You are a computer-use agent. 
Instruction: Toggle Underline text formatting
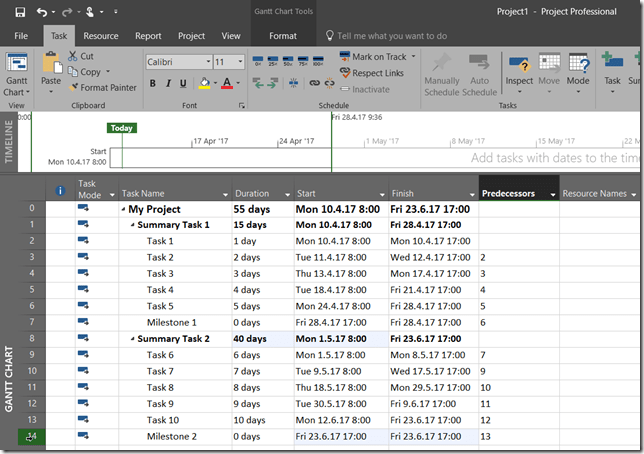coord(184,83)
